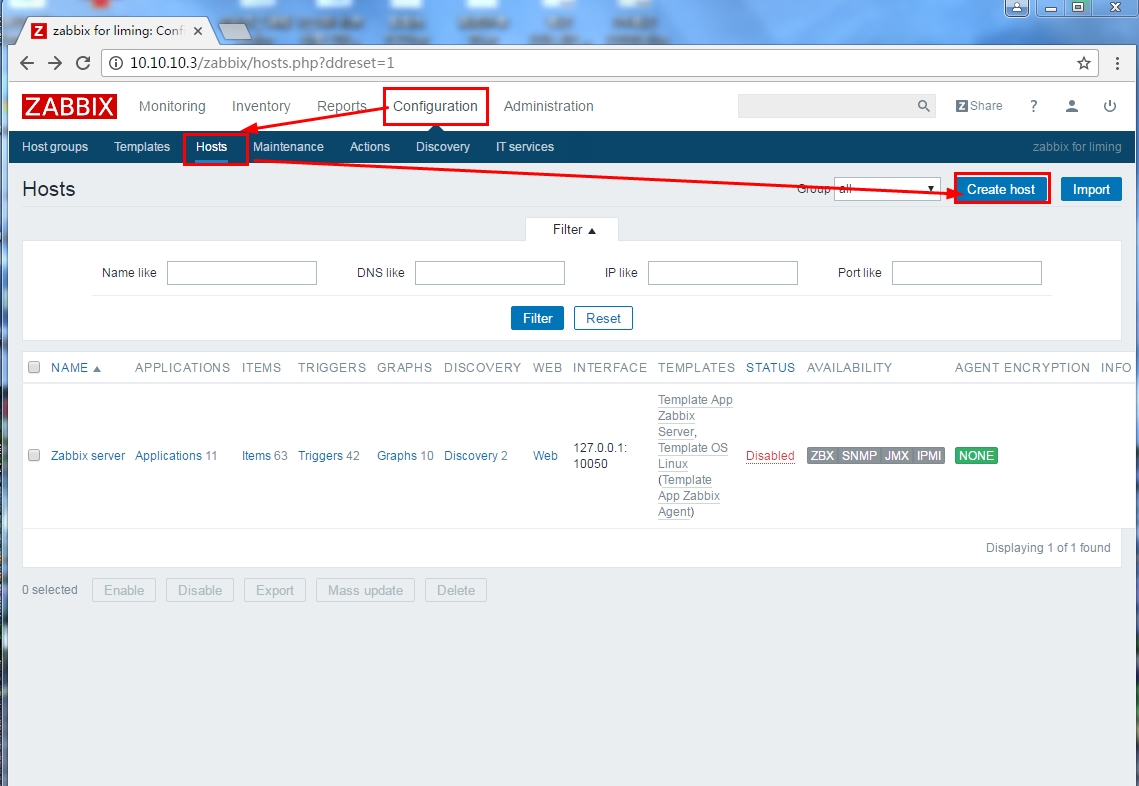Open a new browser tab
The image size is (1139, 786).
tap(235, 31)
